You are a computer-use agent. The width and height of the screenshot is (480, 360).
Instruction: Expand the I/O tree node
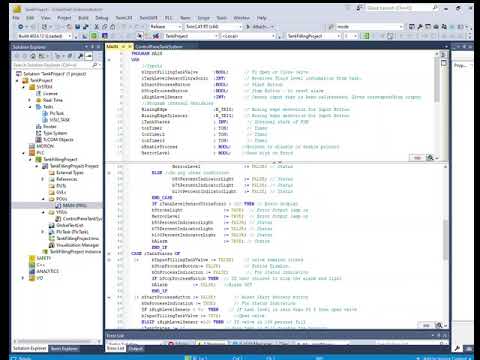[x=23, y=278]
